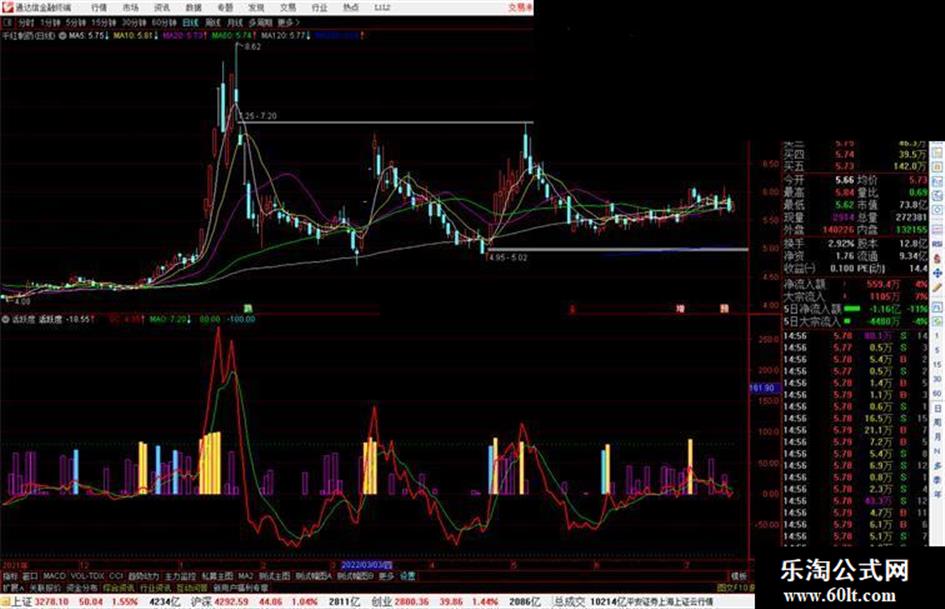Open the 关联报价 tab
Image resolution: width=945 pixels, height=609 pixels.
[45, 588]
